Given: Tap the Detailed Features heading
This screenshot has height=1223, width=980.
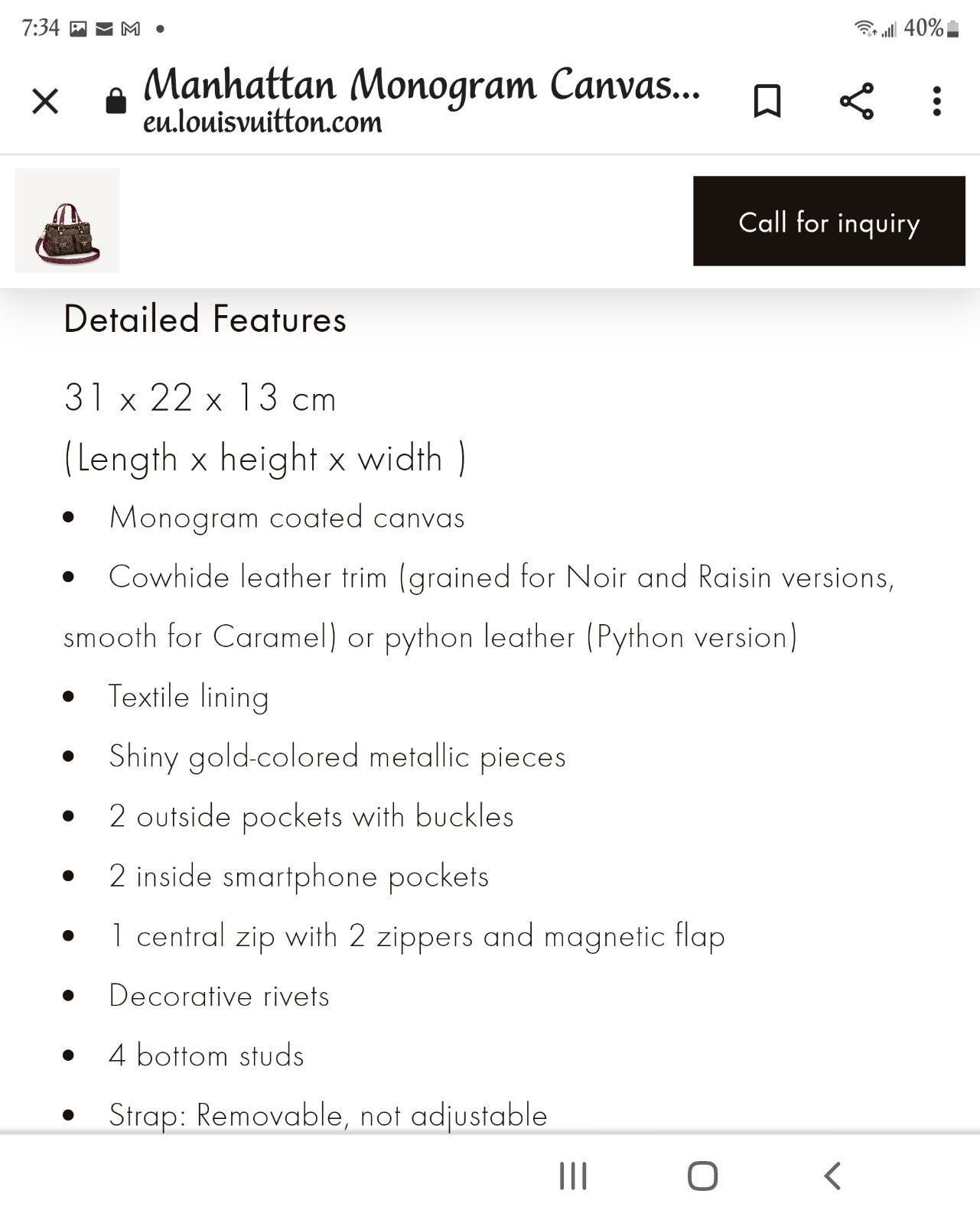Looking at the screenshot, I should 205,319.
